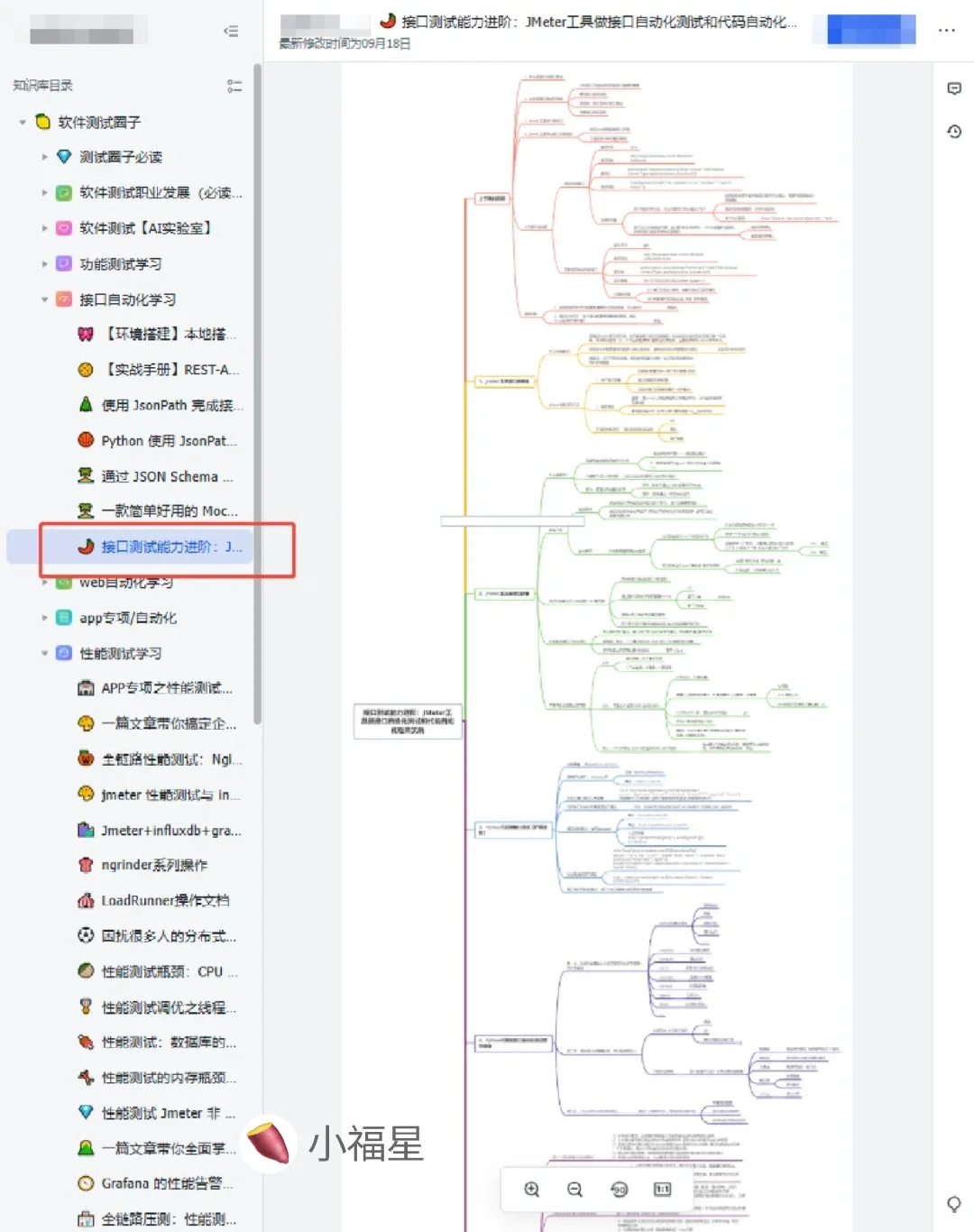This screenshot has height=1232, width=974.
Task: Collapse the 接口自动化学习 section
Action: pos(43,299)
